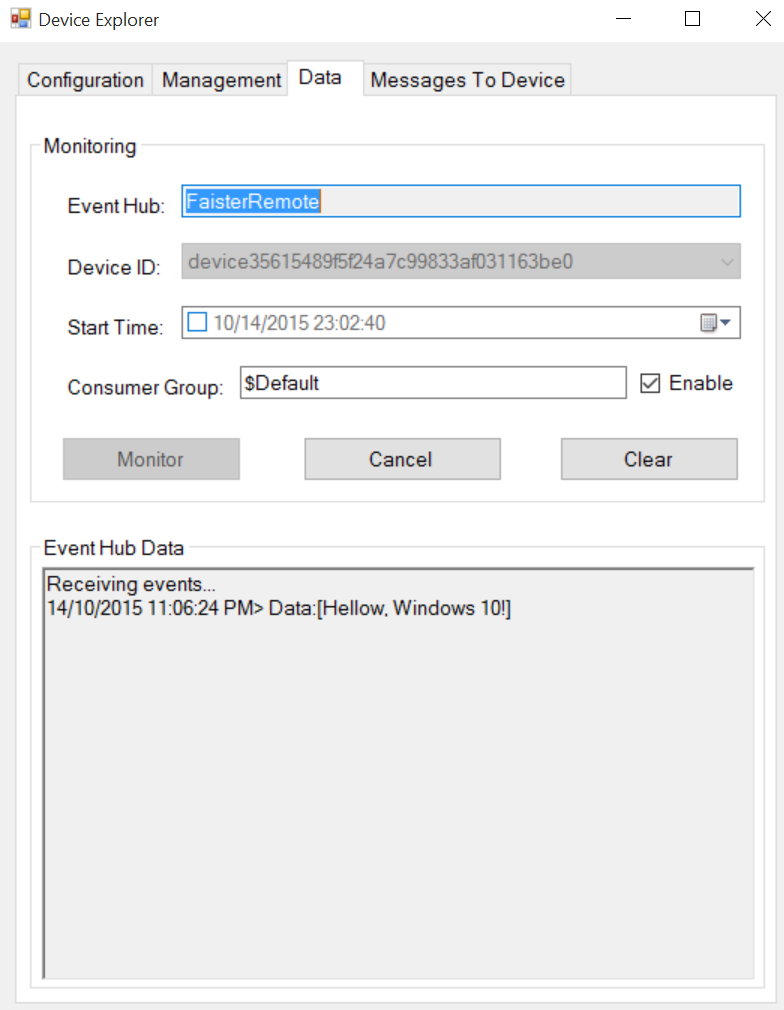The height and width of the screenshot is (1010, 784).
Task: Minimize the Device Explorer window
Action: point(623,19)
